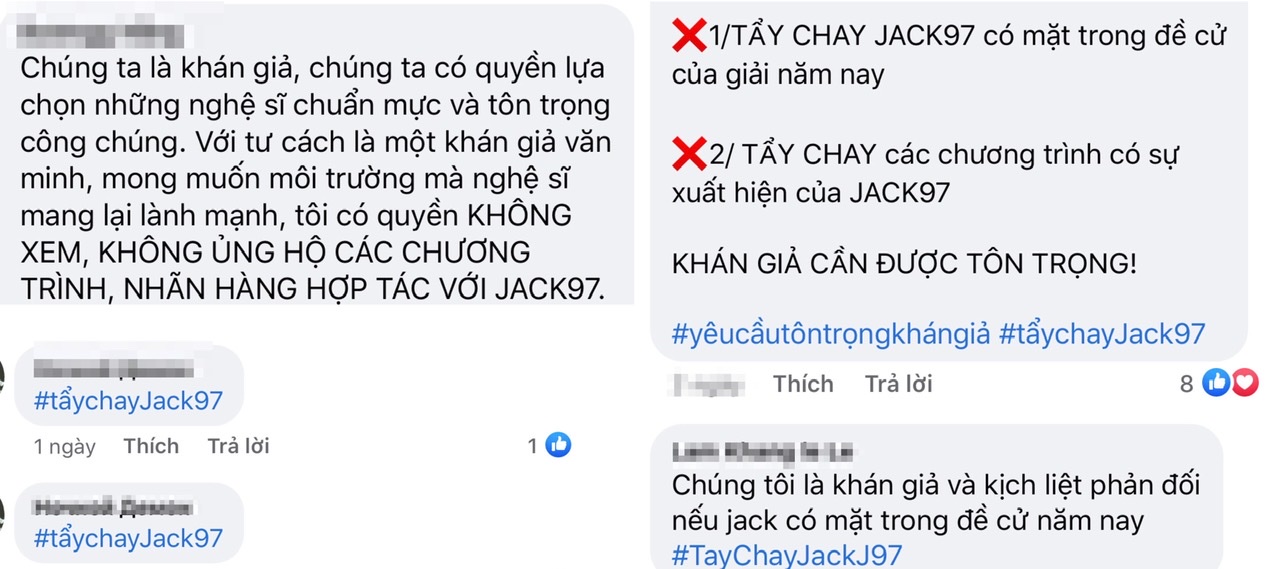Reply to the "1 ngày" comment via Trả lời
Screen dimensions: 1280x569
tap(238, 446)
